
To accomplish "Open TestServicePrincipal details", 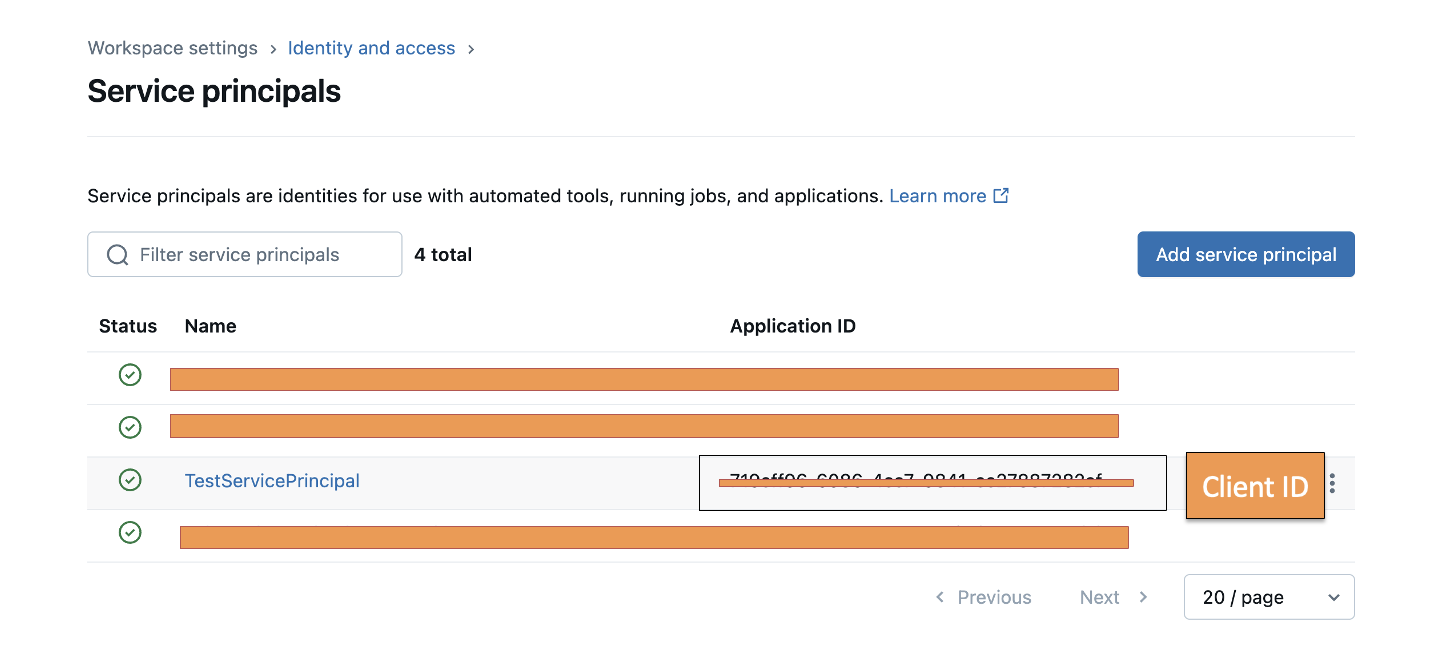I will click(272, 480).
